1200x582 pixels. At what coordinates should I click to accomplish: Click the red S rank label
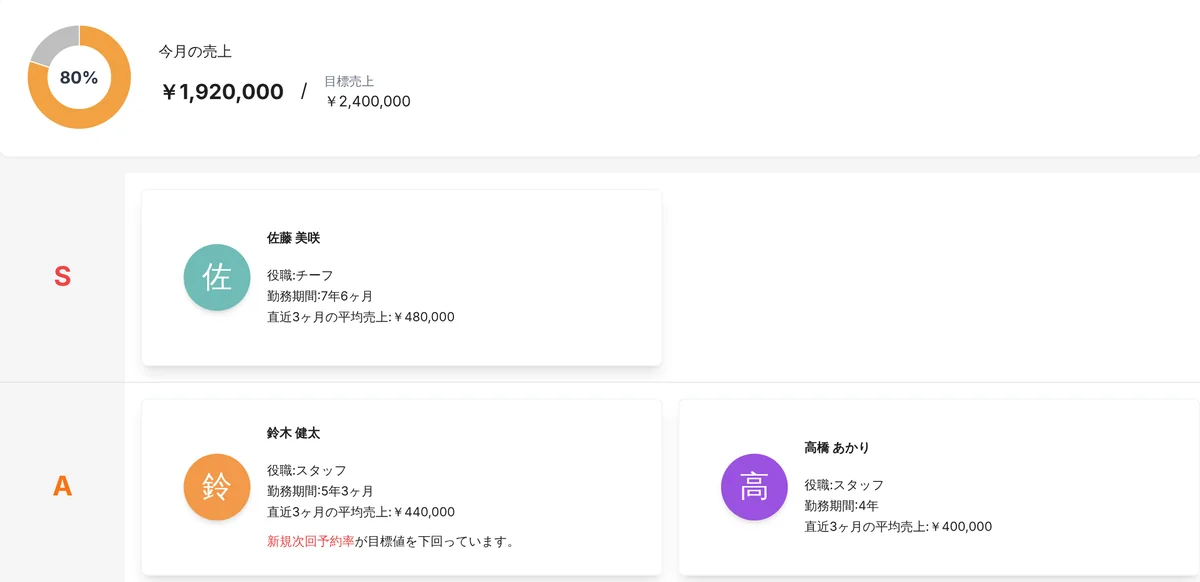pyautogui.click(x=62, y=277)
